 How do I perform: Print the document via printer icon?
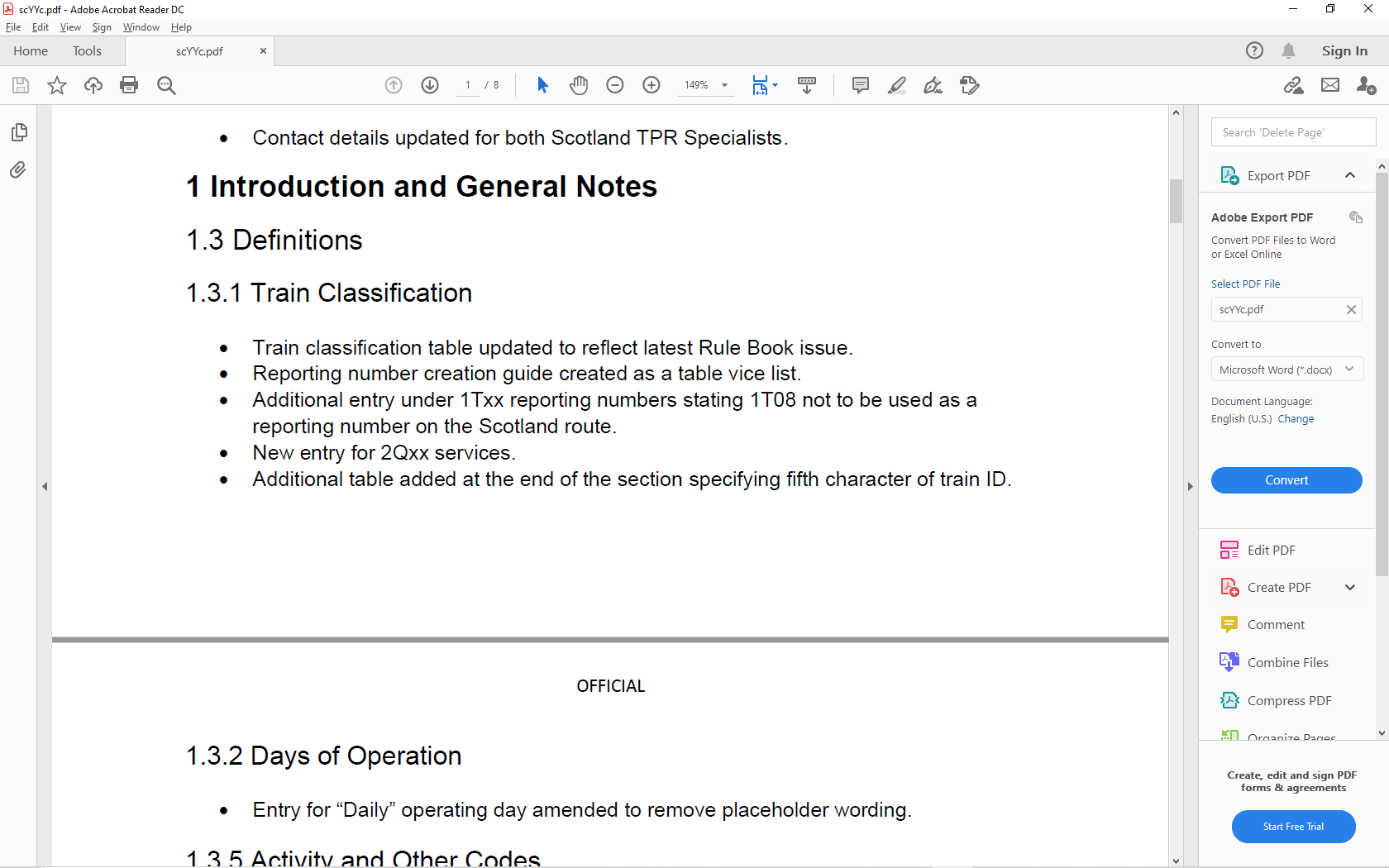tap(129, 85)
